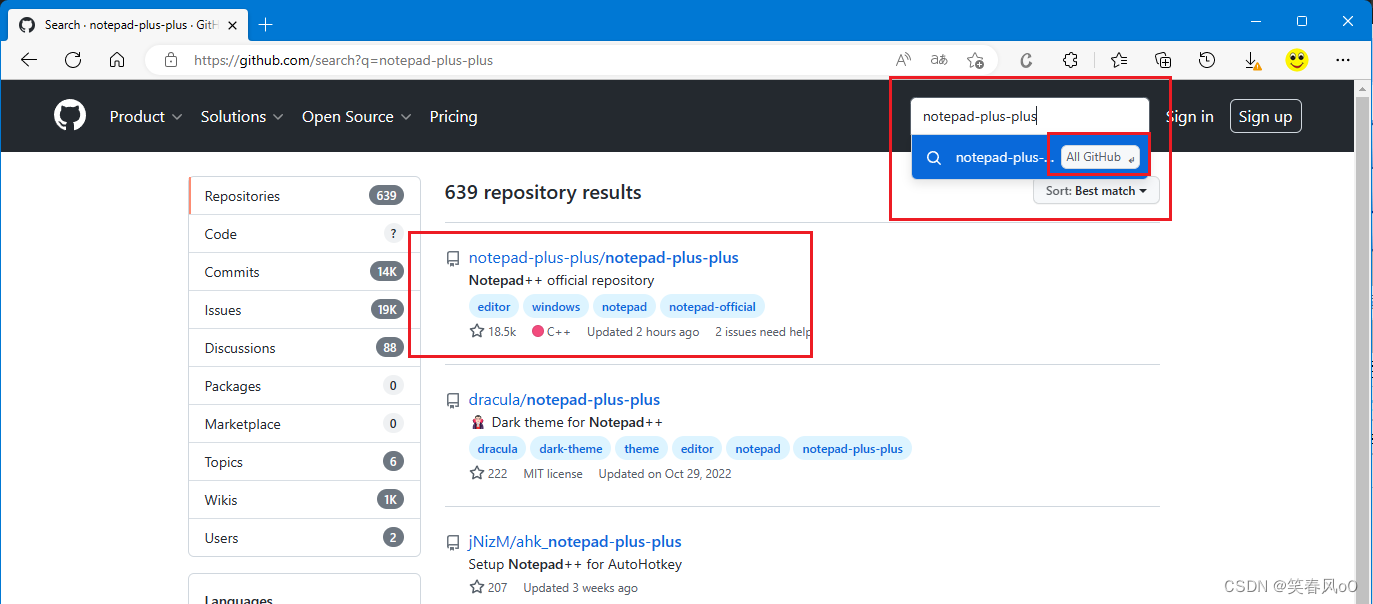Screen dimensions: 1373x604
Task: Open the Sort: Best match dropdown
Action: [1096, 190]
